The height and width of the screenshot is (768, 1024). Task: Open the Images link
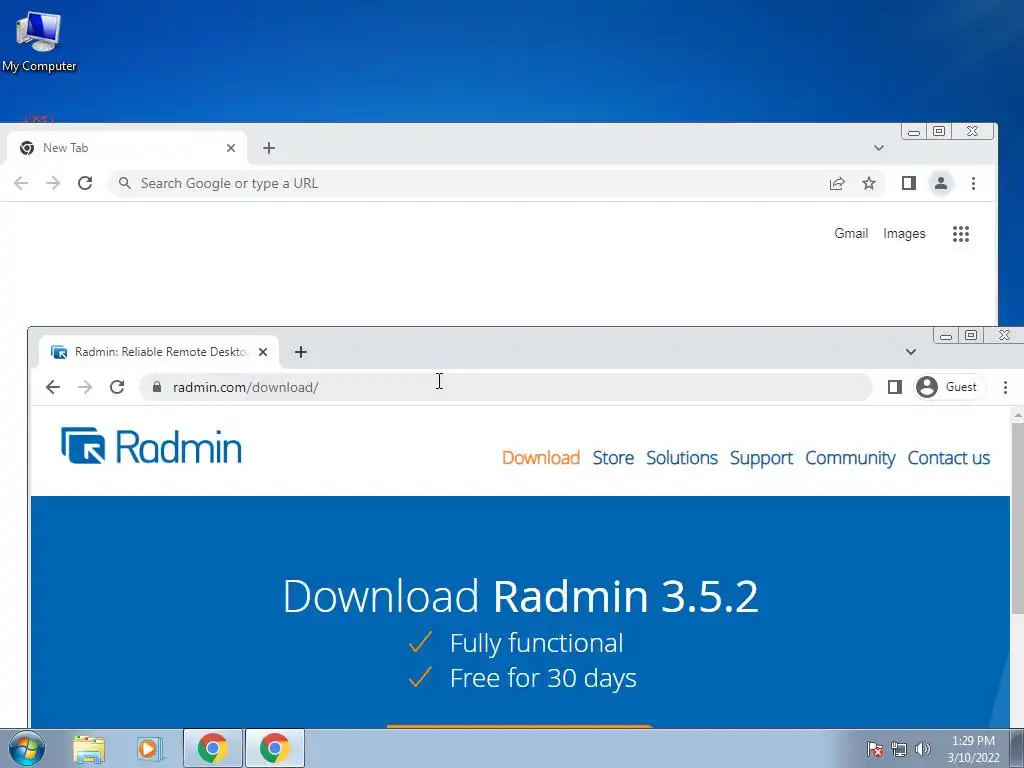tap(904, 234)
